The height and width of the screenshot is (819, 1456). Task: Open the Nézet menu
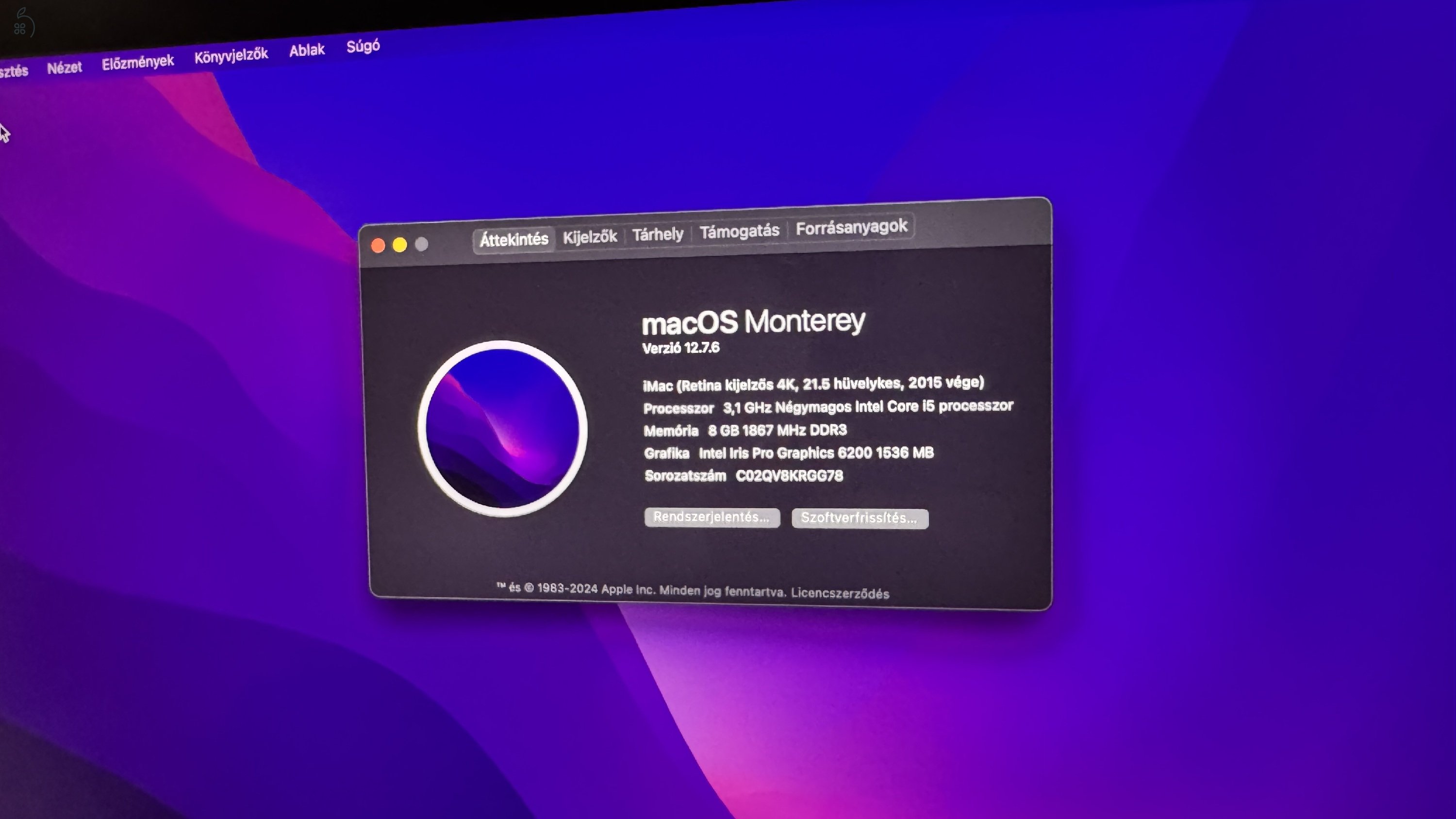click(x=65, y=68)
